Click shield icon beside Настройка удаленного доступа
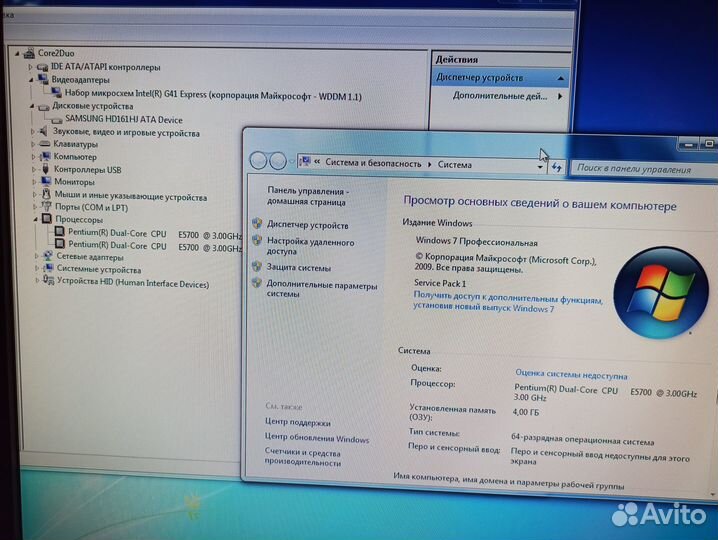This screenshot has width=718, height=540. [x=257, y=240]
